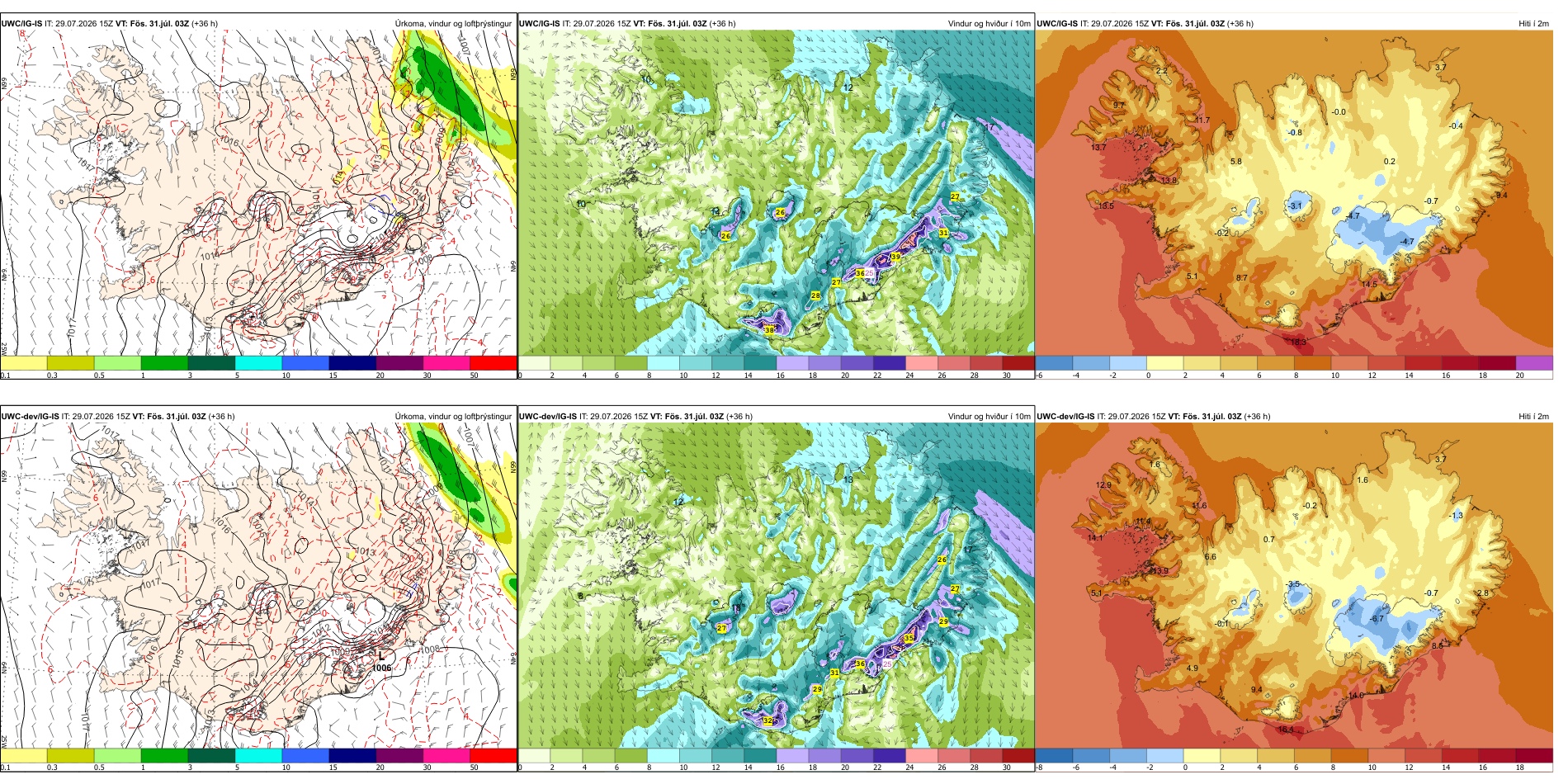Select the 32 gust marker on UWC-dev wind map
Viewport: 1568px width, 784px height.
(x=767, y=720)
